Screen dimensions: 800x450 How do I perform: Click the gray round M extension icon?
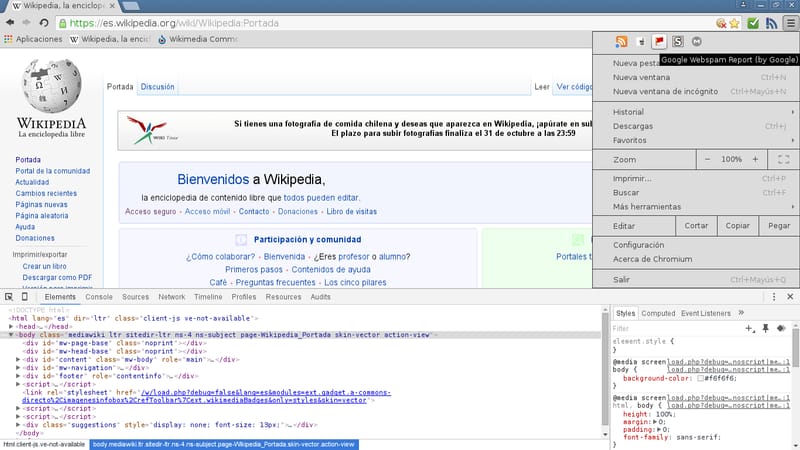click(x=696, y=42)
